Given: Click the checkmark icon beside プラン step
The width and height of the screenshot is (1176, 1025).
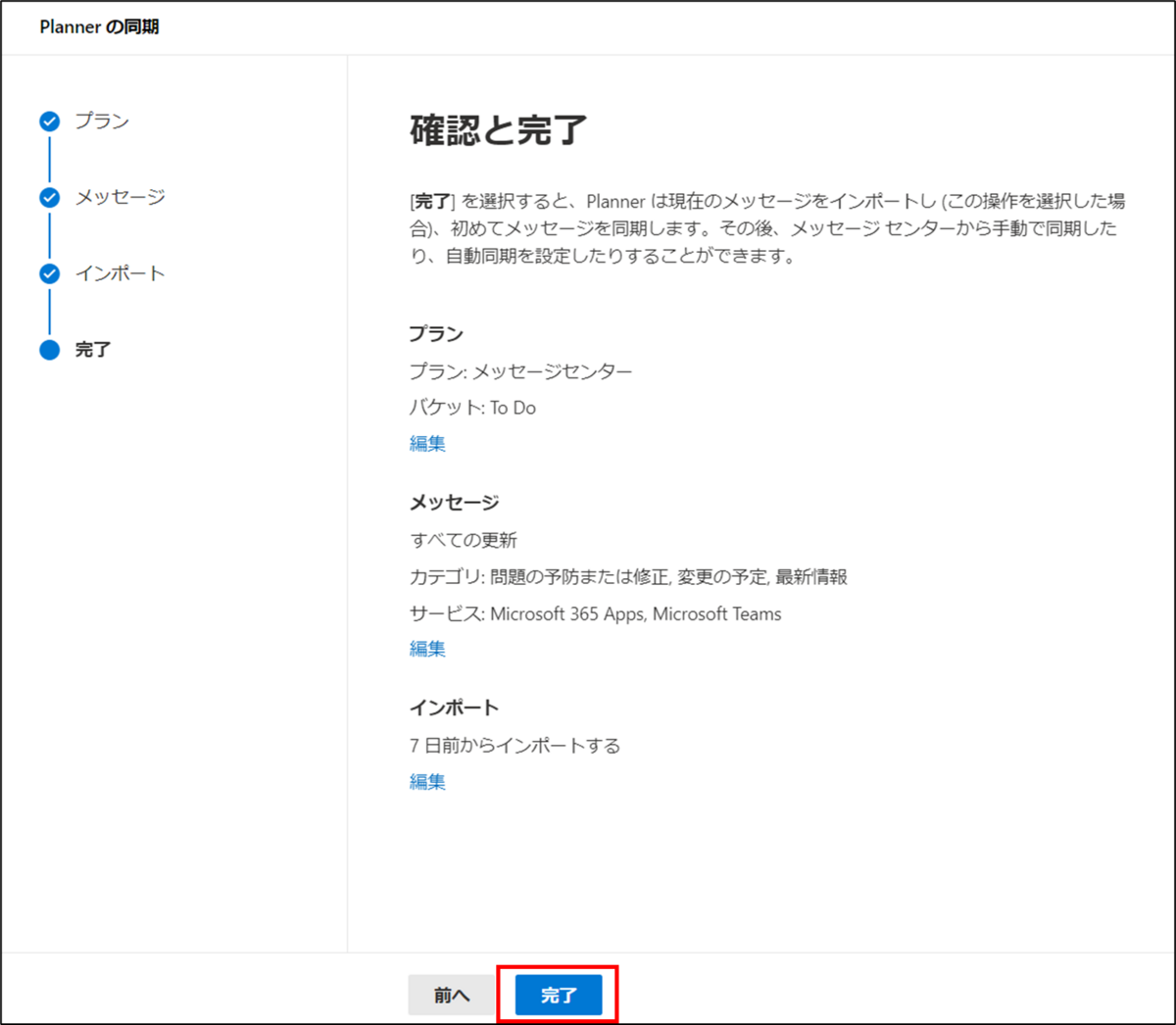Looking at the screenshot, I should point(49,122).
